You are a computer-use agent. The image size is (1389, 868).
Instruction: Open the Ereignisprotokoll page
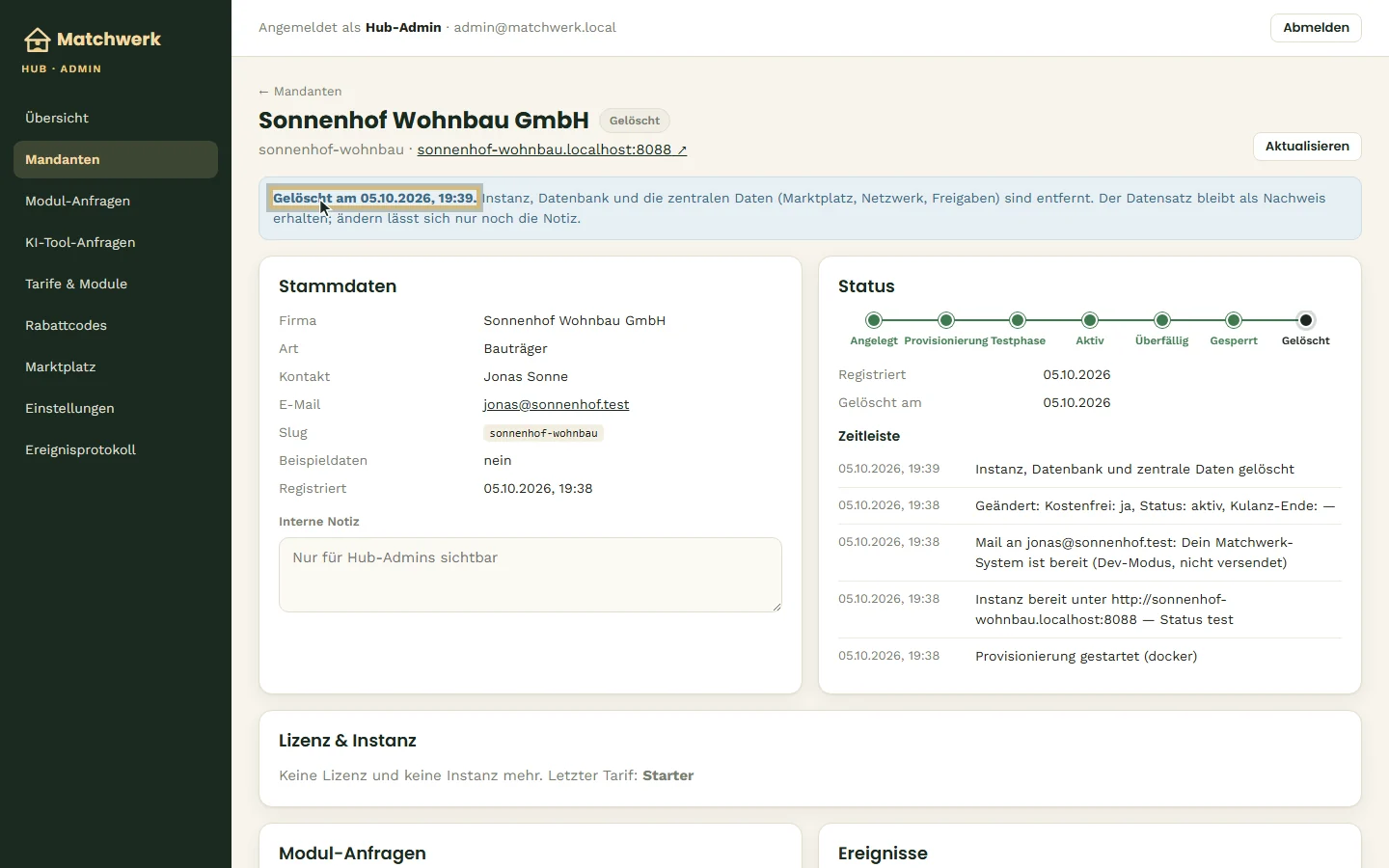[116, 449]
